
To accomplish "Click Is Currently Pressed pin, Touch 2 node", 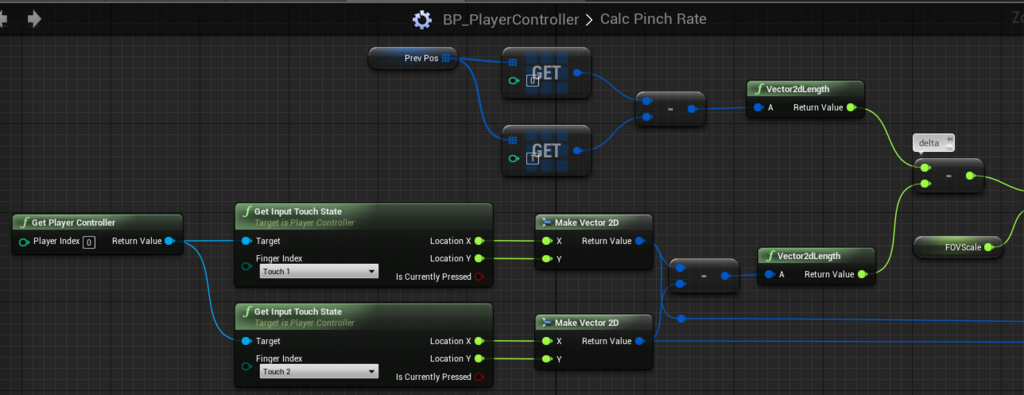I will click(x=479, y=377).
